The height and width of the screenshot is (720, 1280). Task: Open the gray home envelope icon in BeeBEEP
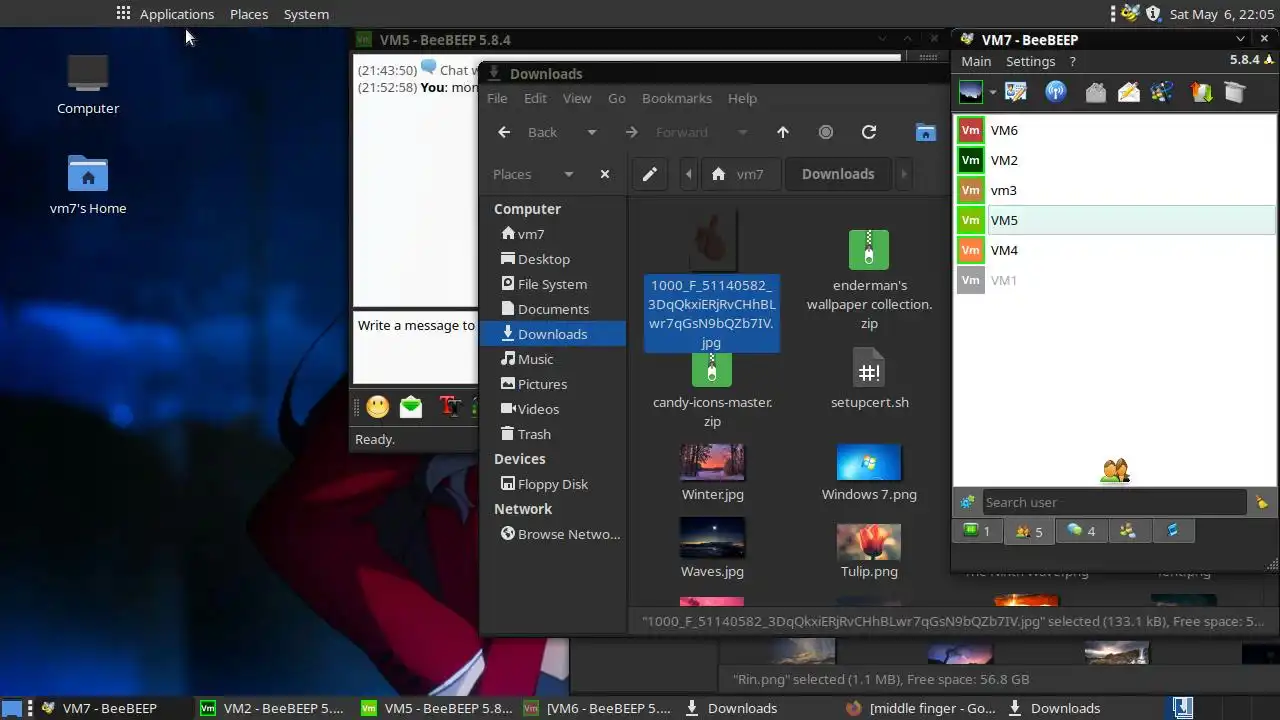coord(1096,92)
